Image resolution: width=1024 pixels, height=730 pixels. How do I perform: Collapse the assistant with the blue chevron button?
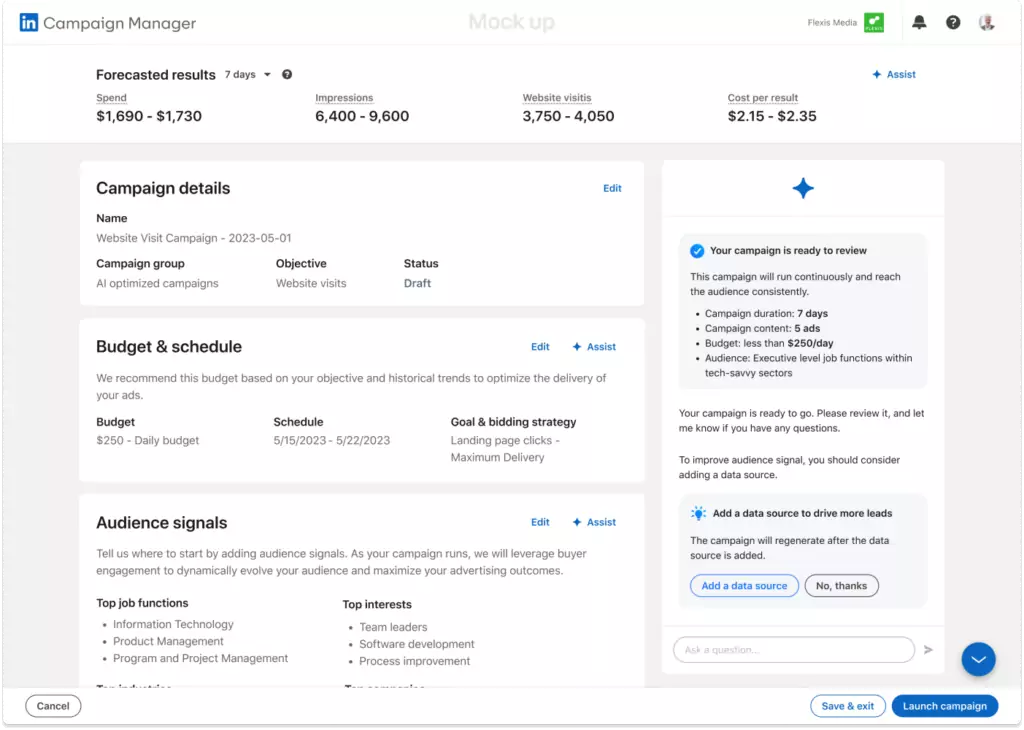point(978,659)
